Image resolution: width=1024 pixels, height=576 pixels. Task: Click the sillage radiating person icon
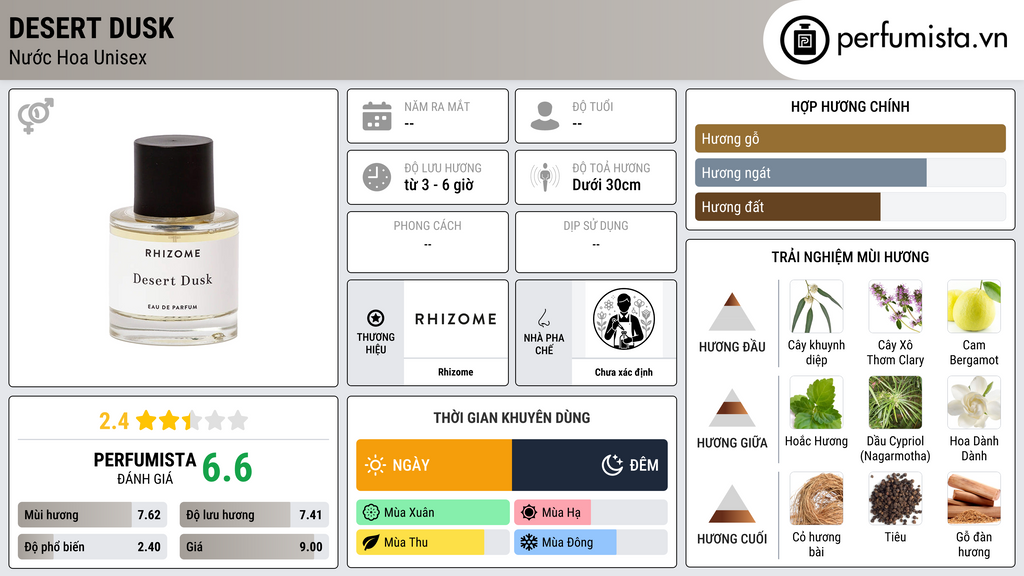545,177
